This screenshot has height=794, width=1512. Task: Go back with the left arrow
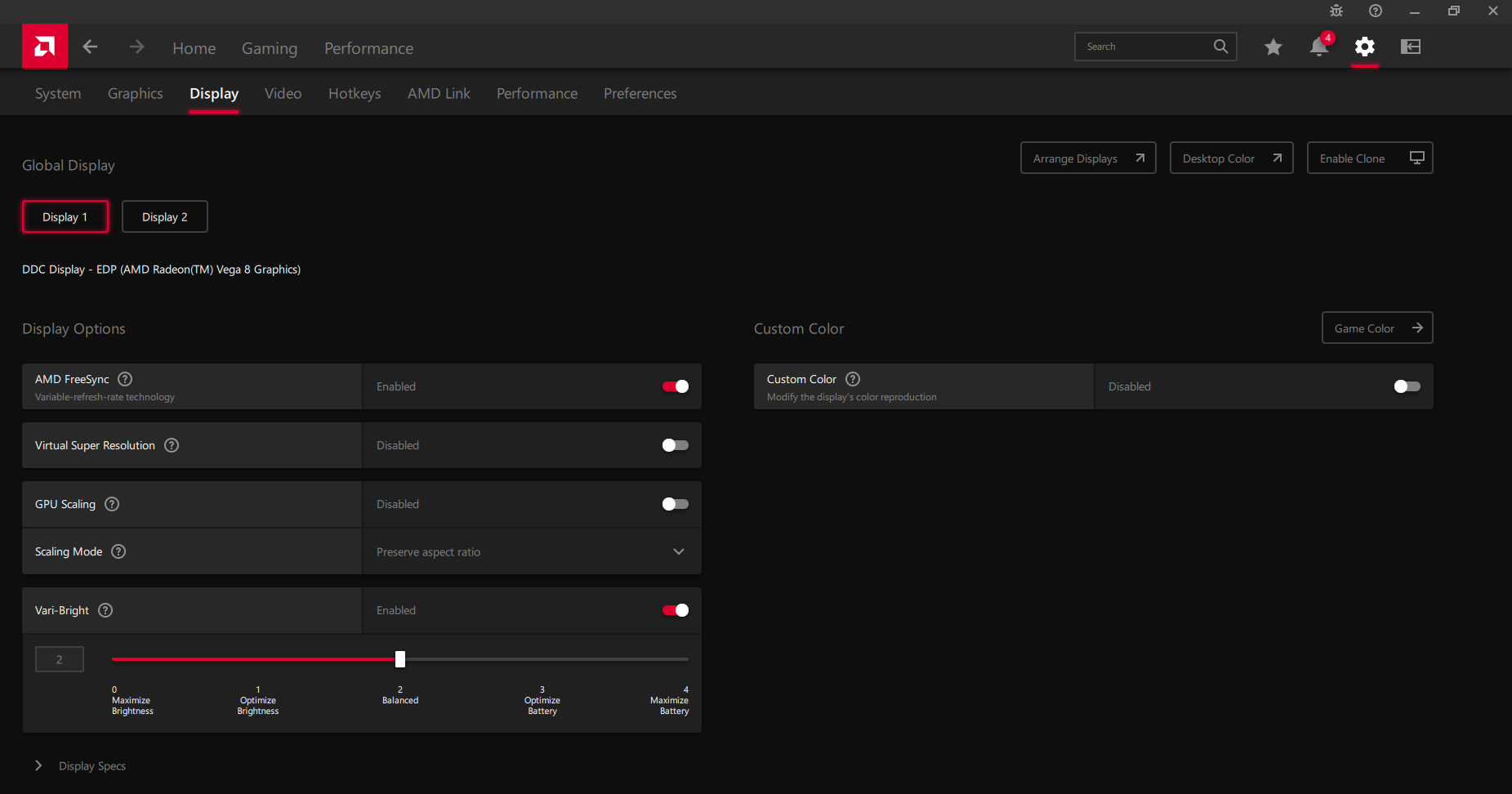[90, 47]
